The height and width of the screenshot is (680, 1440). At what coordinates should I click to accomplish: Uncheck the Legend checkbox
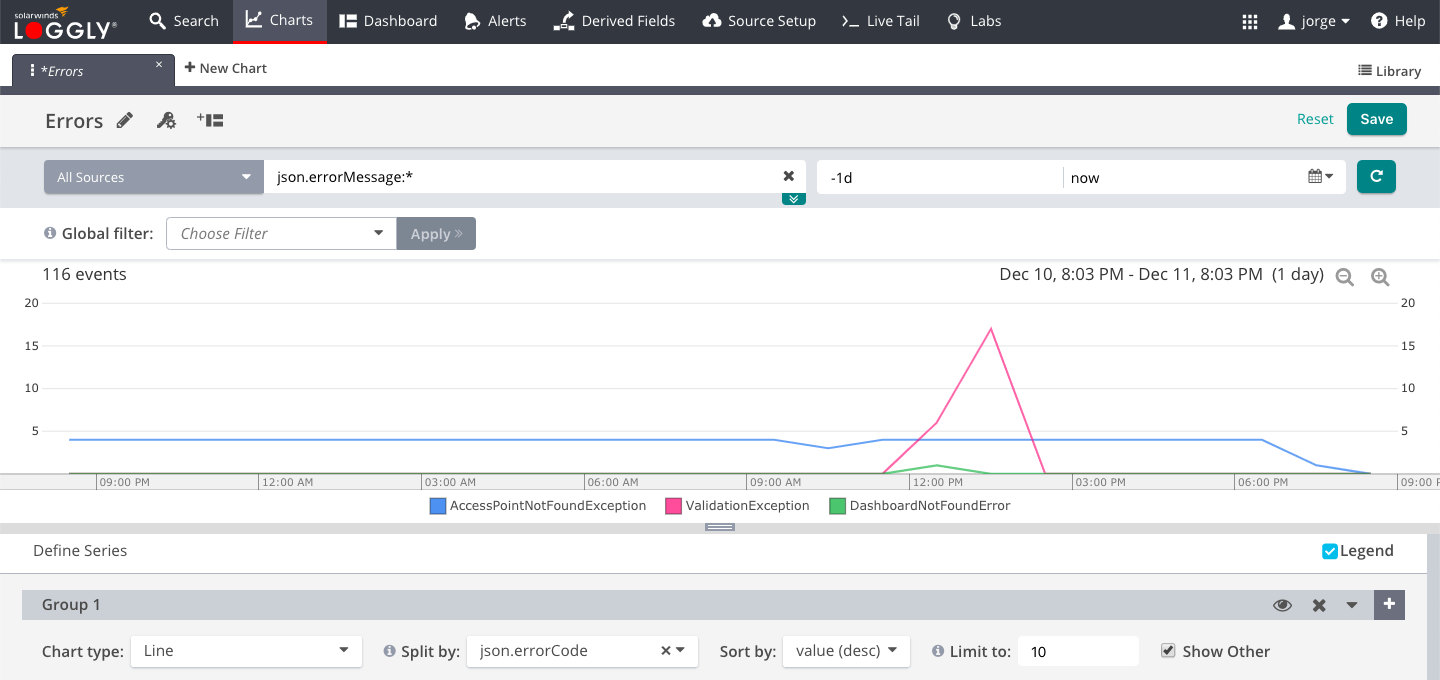(x=1329, y=551)
